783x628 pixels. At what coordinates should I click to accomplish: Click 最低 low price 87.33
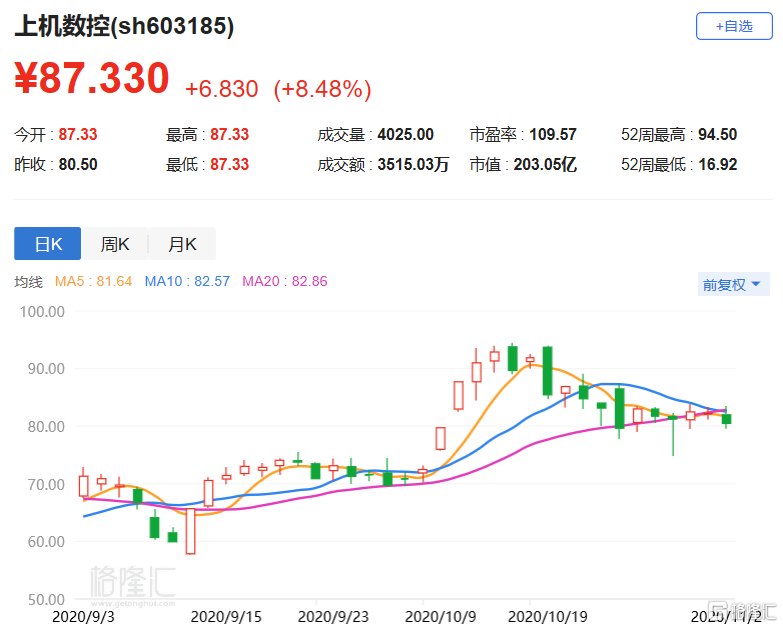pos(229,164)
